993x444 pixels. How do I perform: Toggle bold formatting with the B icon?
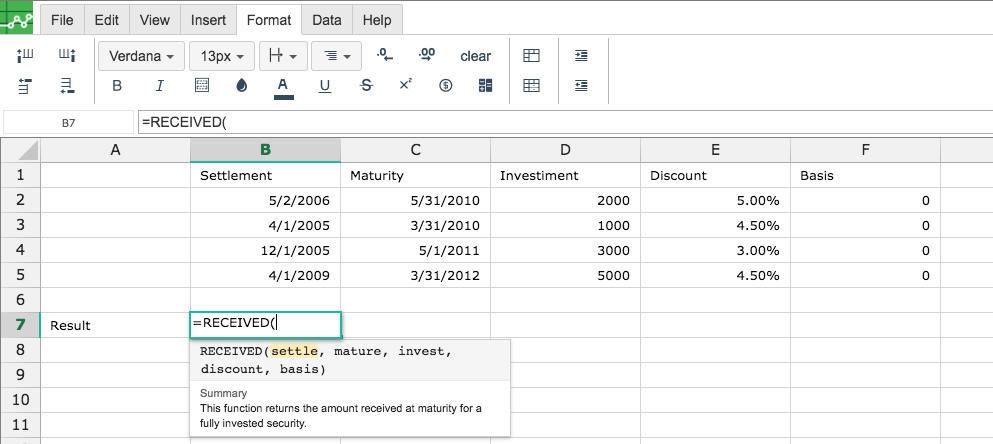(x=117, y=86)
